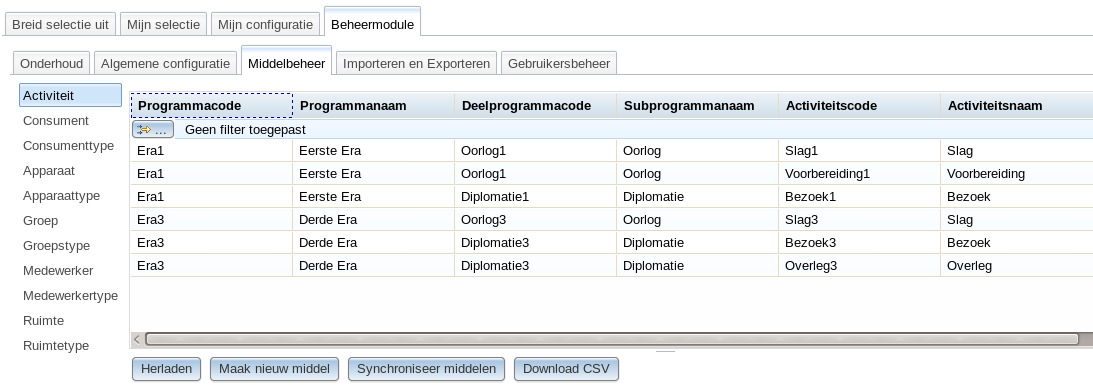The width and height of the screenshot is (1093, 388).
Task: Select Activiteit in the side list
Action: 70,95
